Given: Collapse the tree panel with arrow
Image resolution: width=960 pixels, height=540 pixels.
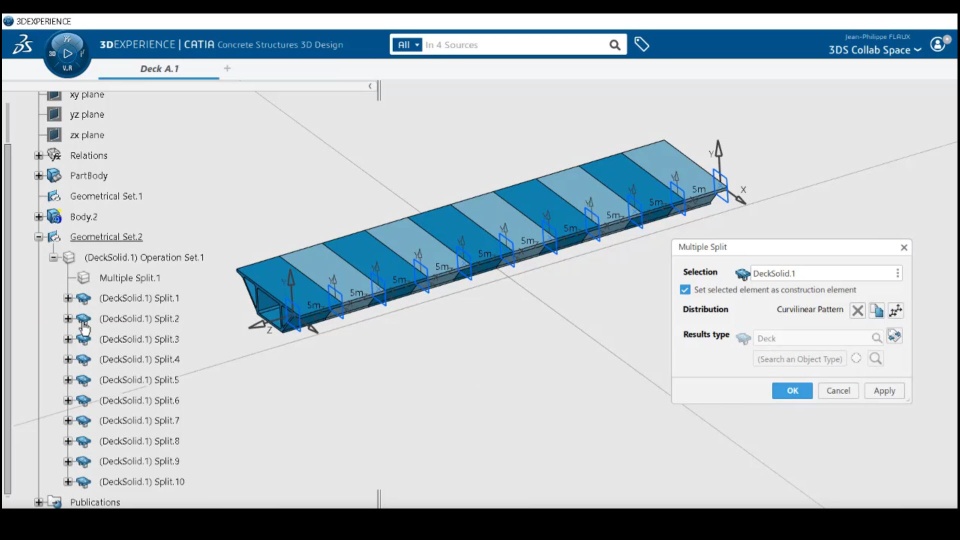Looking at the screenshot, I should coord(370,86).
